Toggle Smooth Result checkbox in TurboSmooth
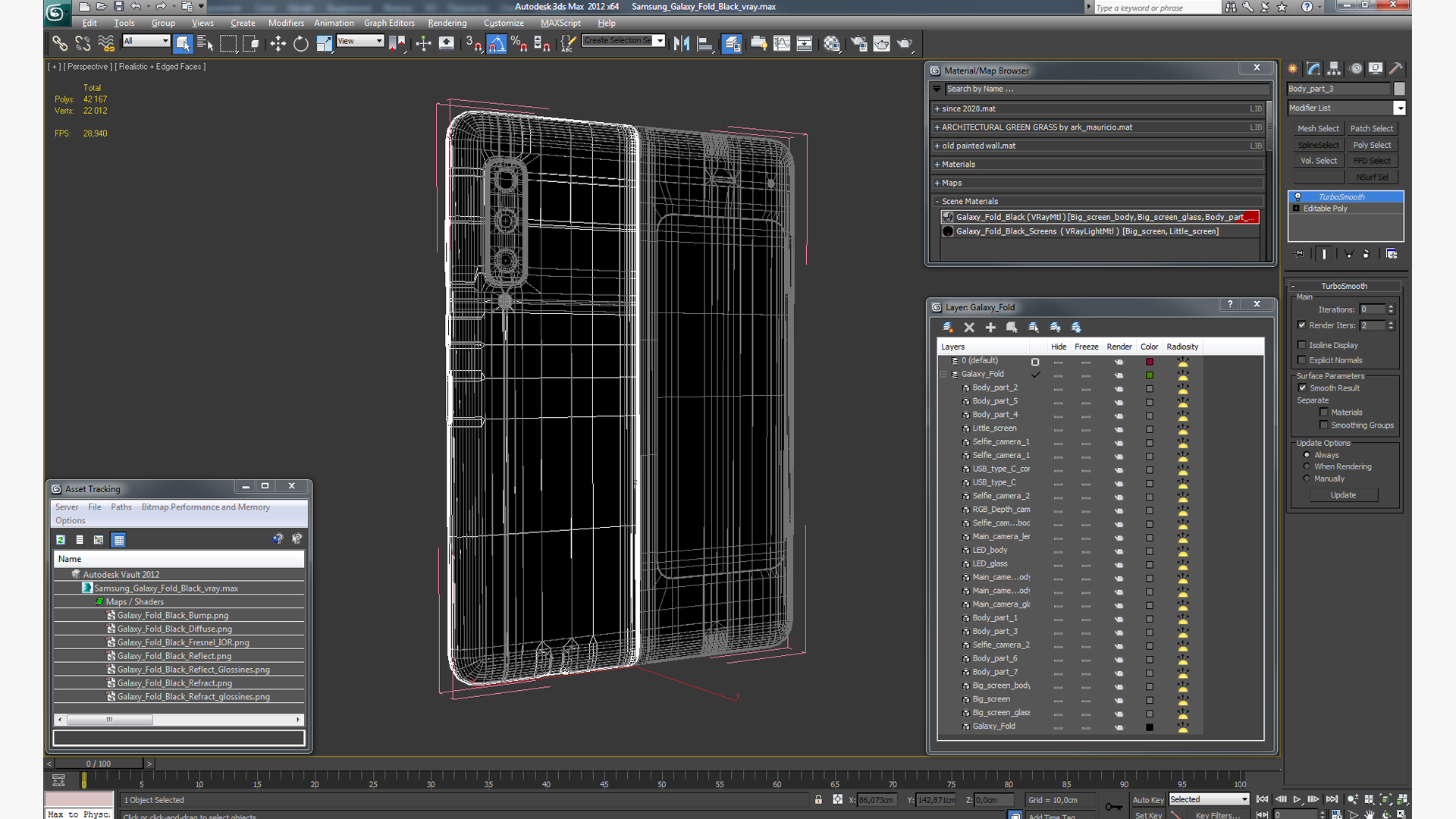 (x=1303, y=387)
